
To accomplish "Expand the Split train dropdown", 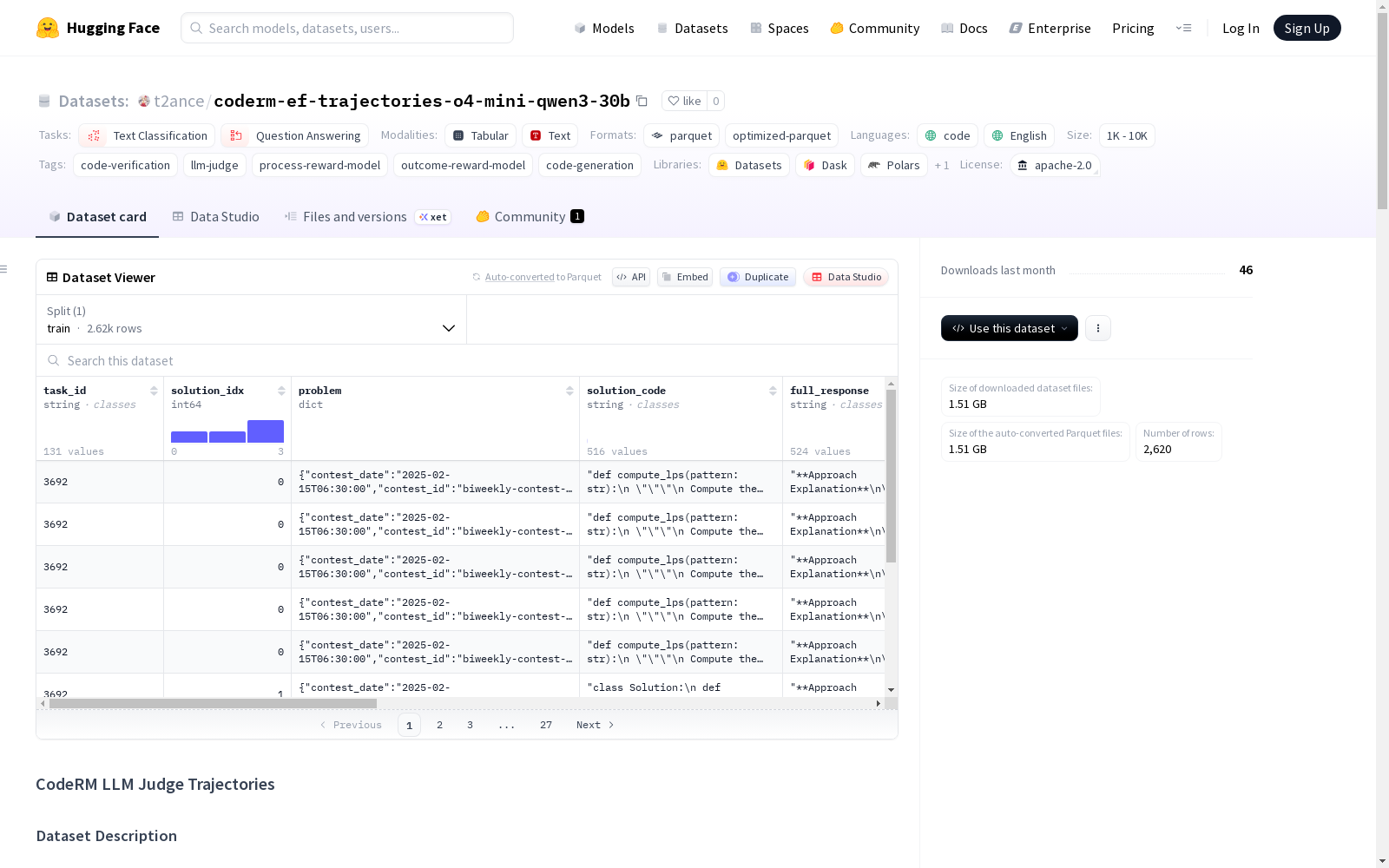I will click(x=252, y=319).
